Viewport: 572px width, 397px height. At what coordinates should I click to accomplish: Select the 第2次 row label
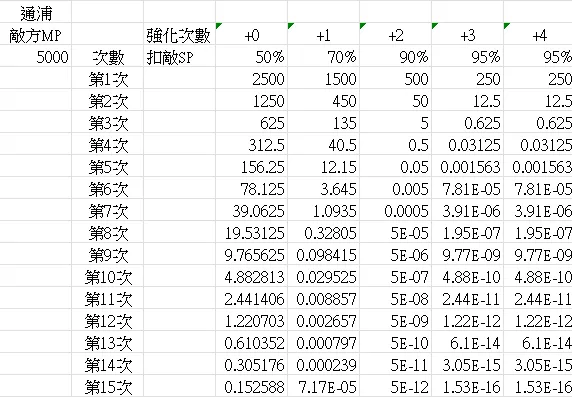(x=108, y=100)
